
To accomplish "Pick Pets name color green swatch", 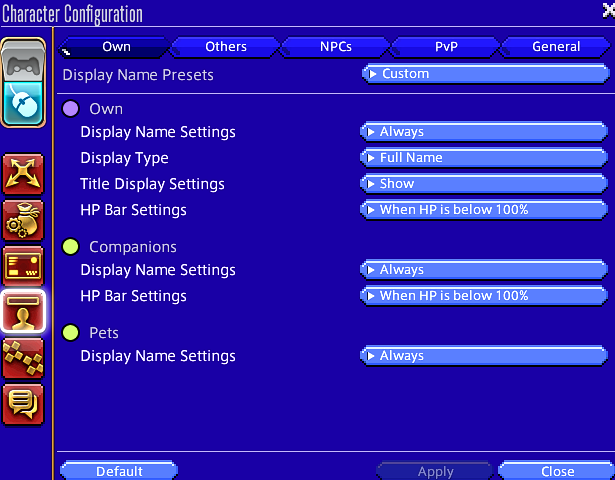I will point(71,333).
